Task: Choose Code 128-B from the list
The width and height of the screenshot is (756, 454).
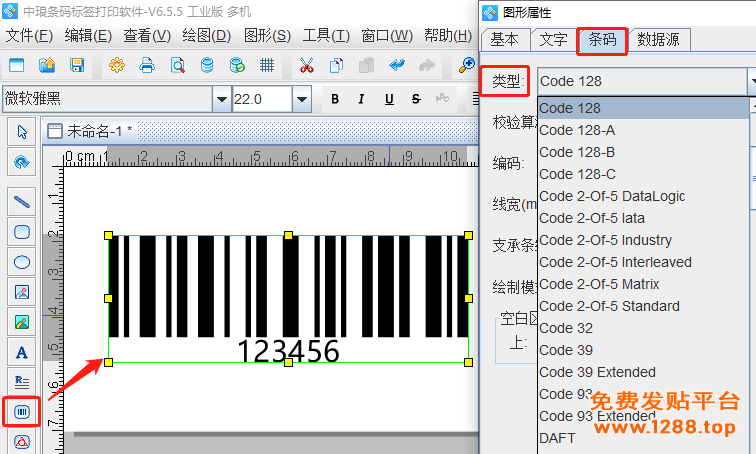Action: (x=644, y=152)
